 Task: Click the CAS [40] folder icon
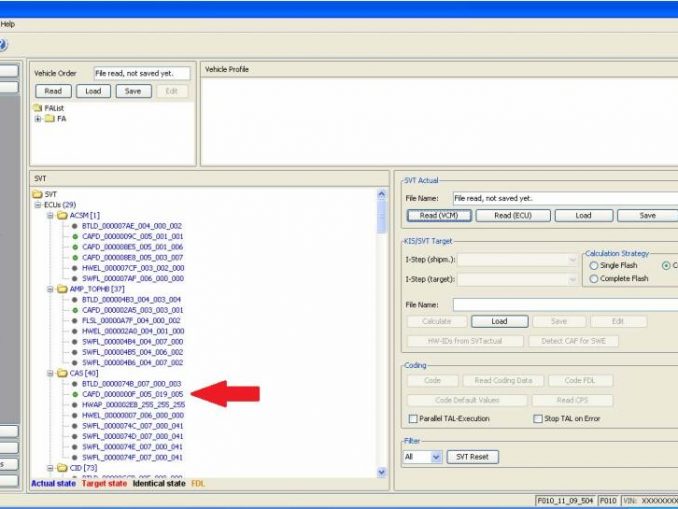(x=62, y=372)
